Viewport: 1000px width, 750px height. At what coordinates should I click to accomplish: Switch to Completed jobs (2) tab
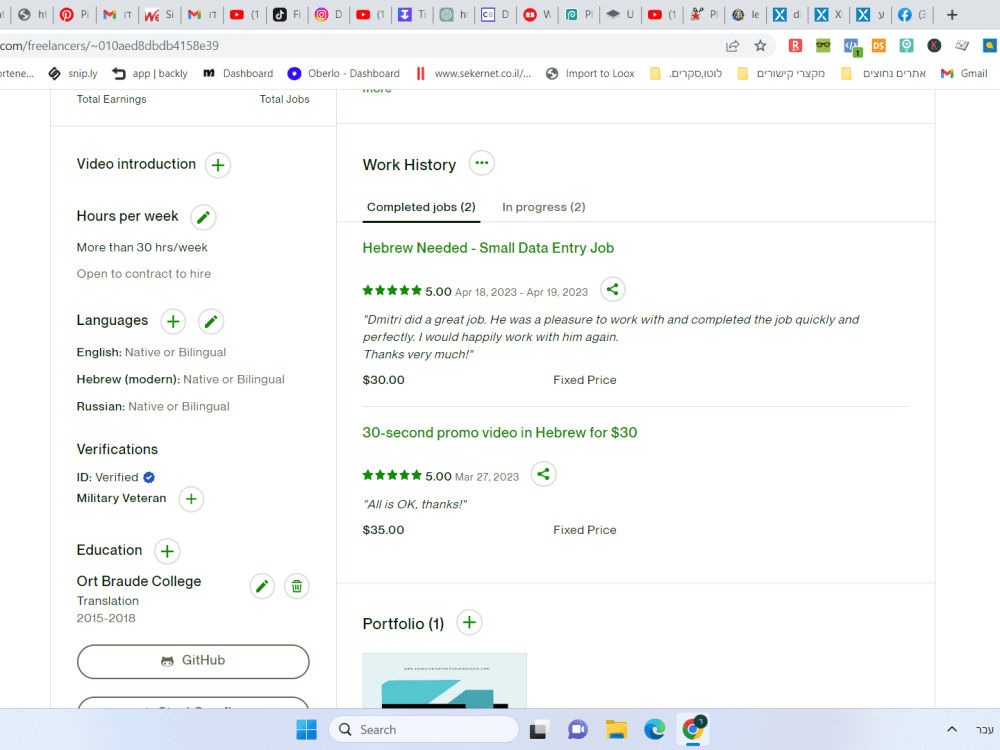coord(421,207)
